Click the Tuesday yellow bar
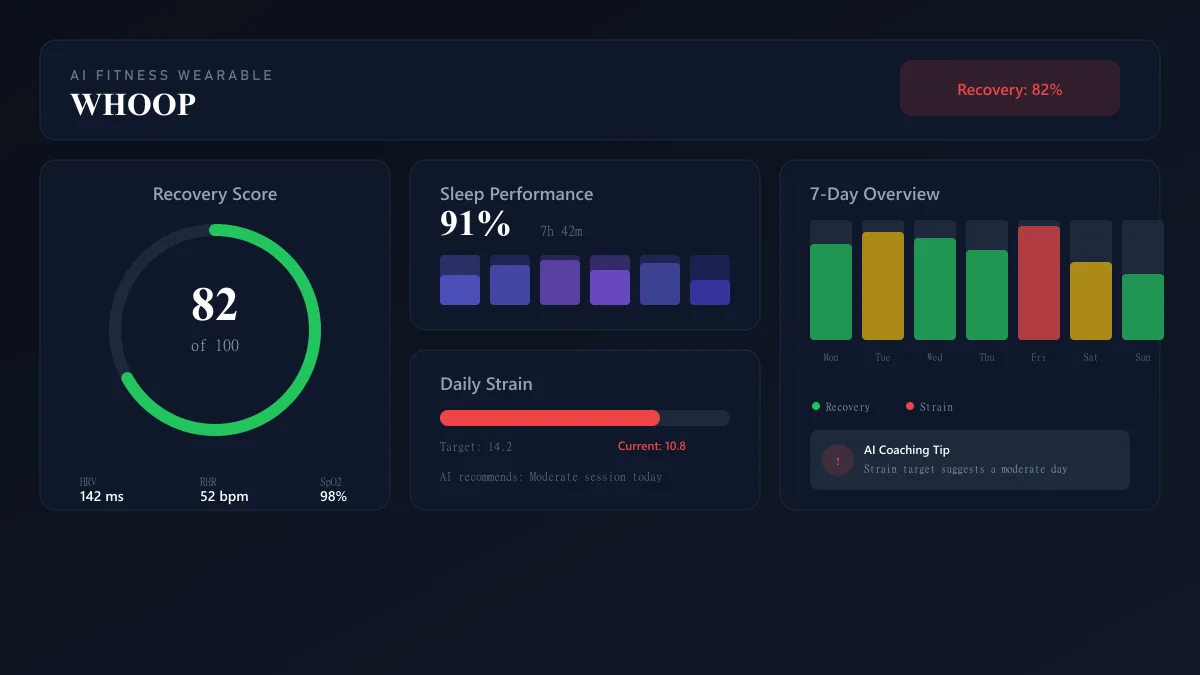Screen dimensions: 1200x675 883,286
